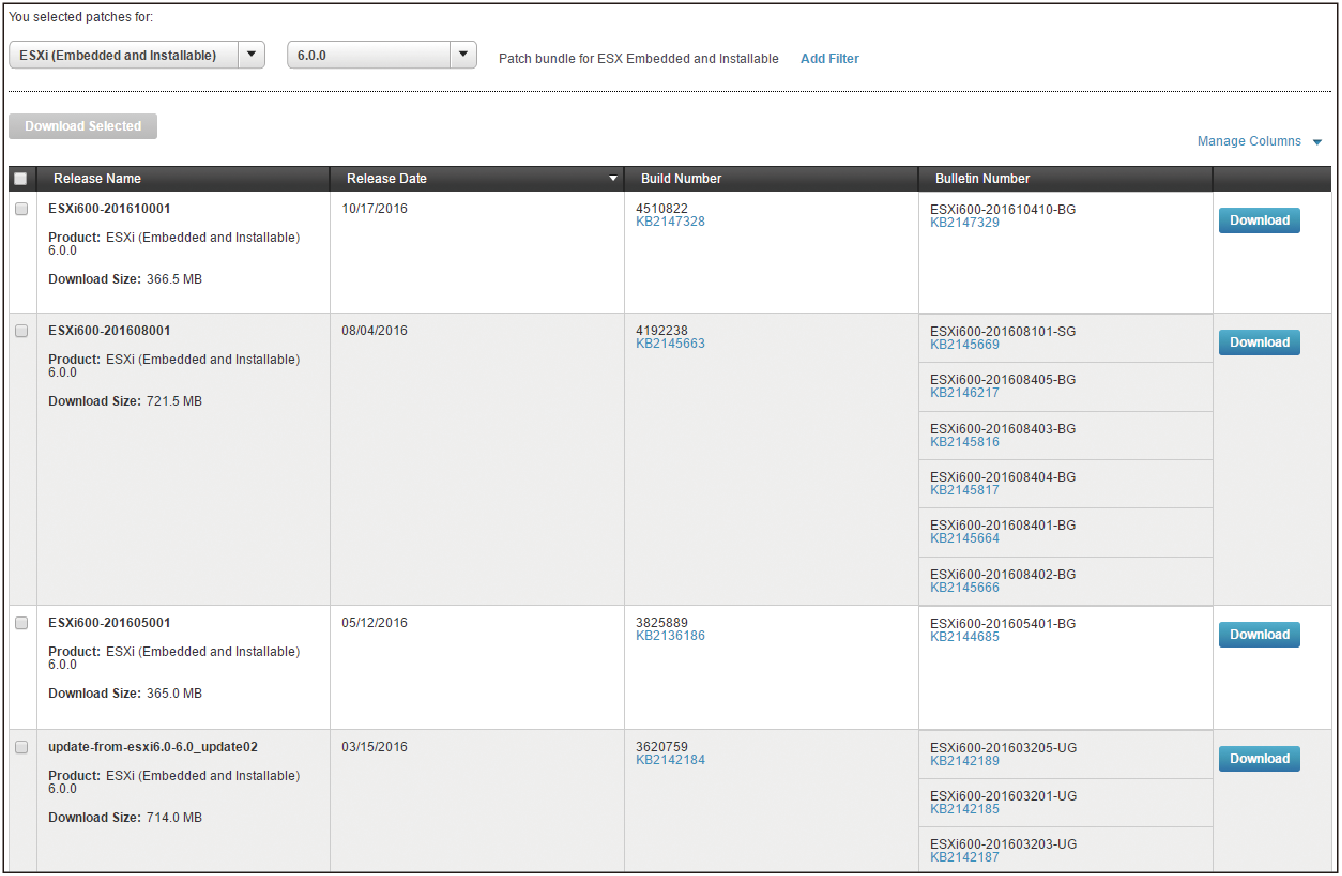Open KB2146217 bulletin link

tap(965, 393)
